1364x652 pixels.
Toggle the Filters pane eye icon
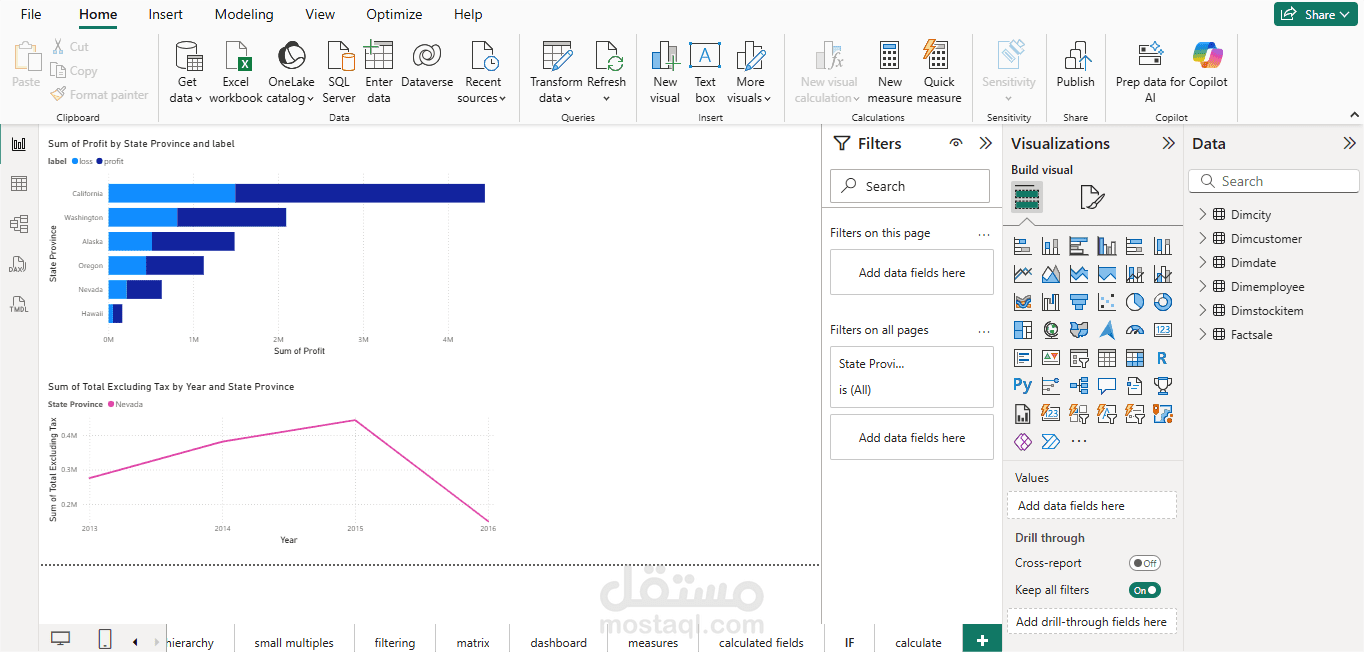(956, 143)
